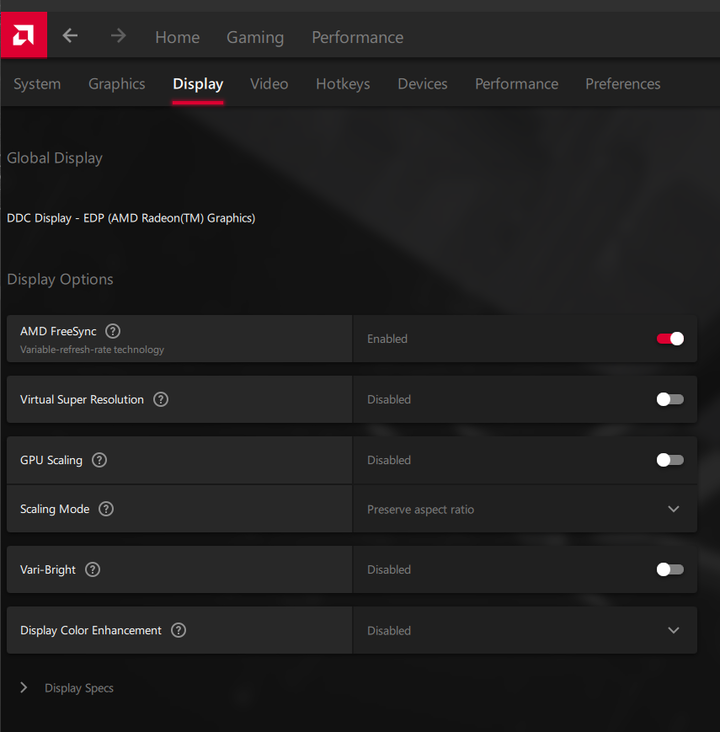Open the Gaming menu
Image resolution: width=720 pixels, height=732 pixels.
coord(255,37)
